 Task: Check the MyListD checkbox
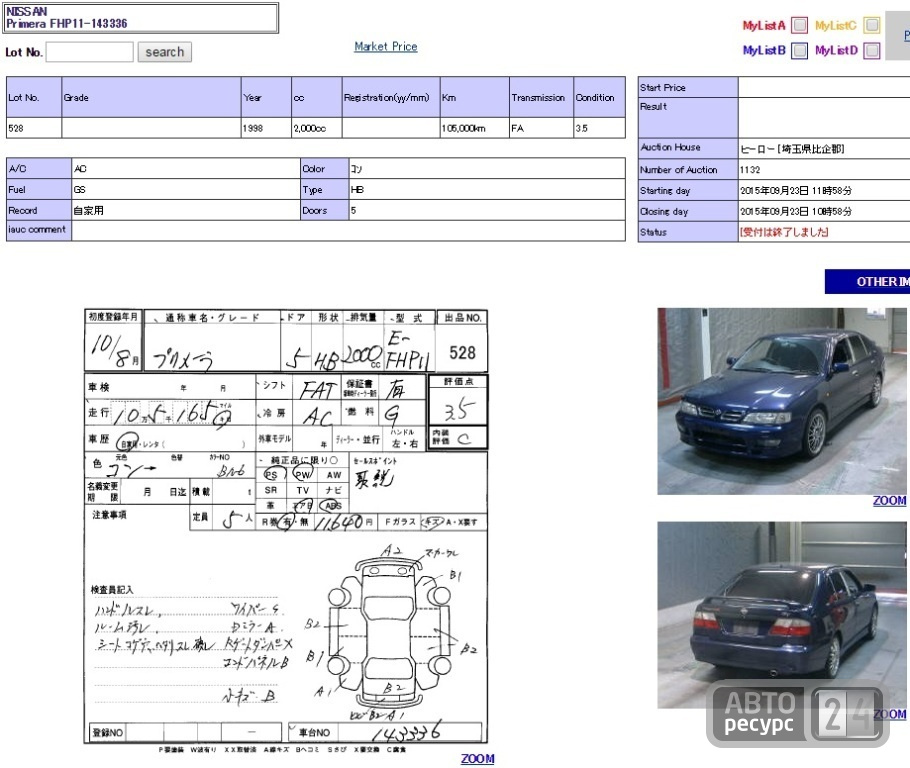[x=872, y=51]
